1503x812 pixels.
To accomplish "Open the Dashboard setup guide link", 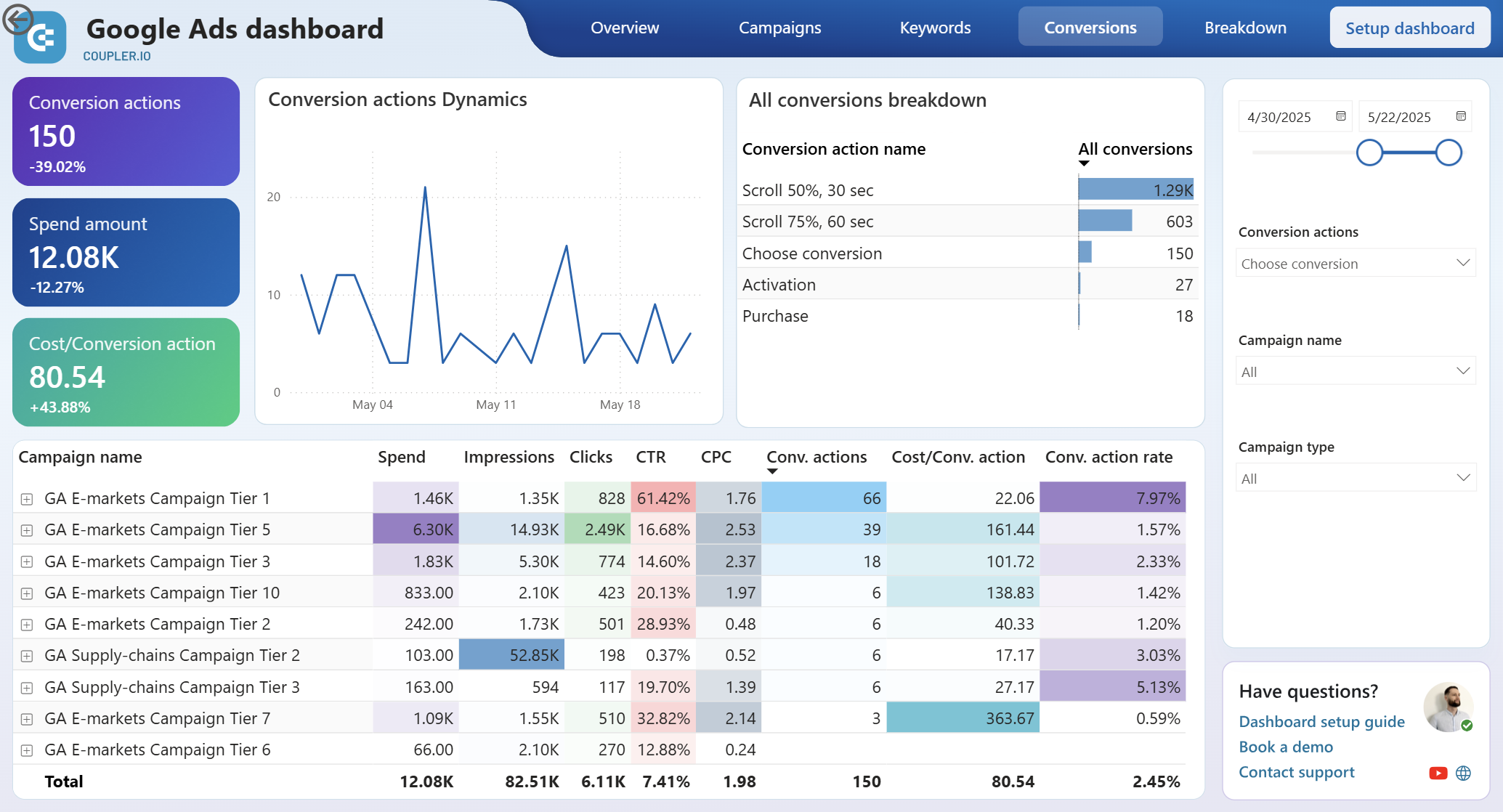I will tap(1321, 721).
